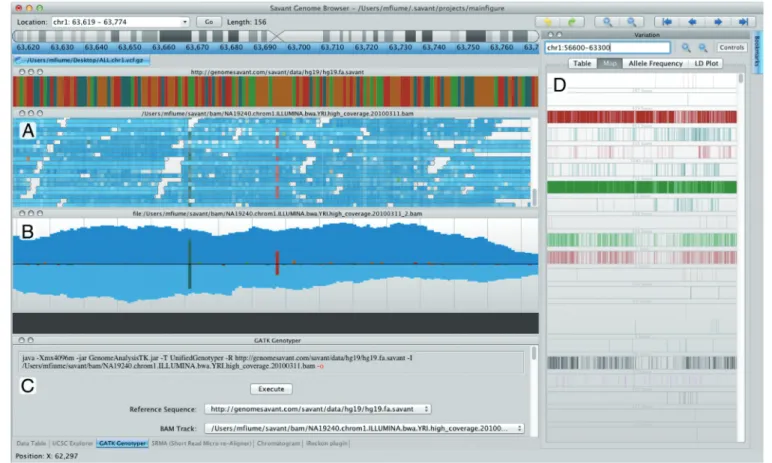772x463 pixels.
Task: Click the red variant bar in coverage track B
Action: coord(277,263)
